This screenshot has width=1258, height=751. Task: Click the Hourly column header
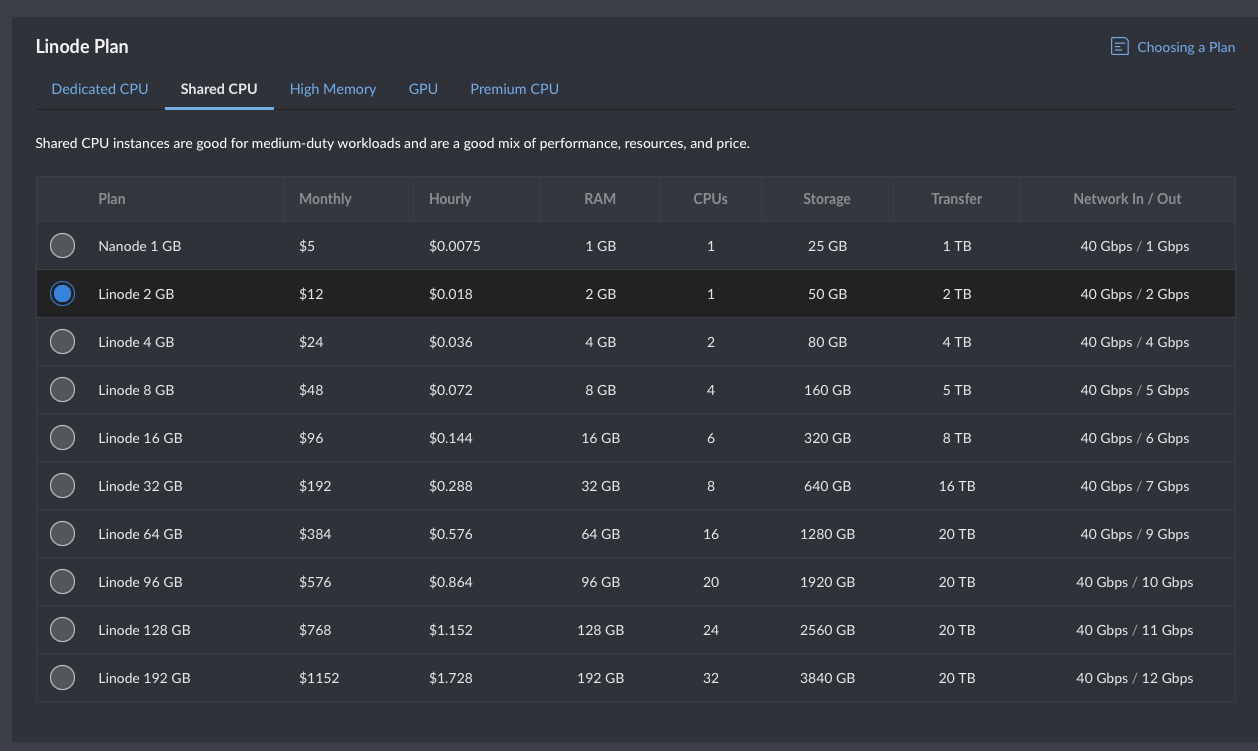point(450,199)
